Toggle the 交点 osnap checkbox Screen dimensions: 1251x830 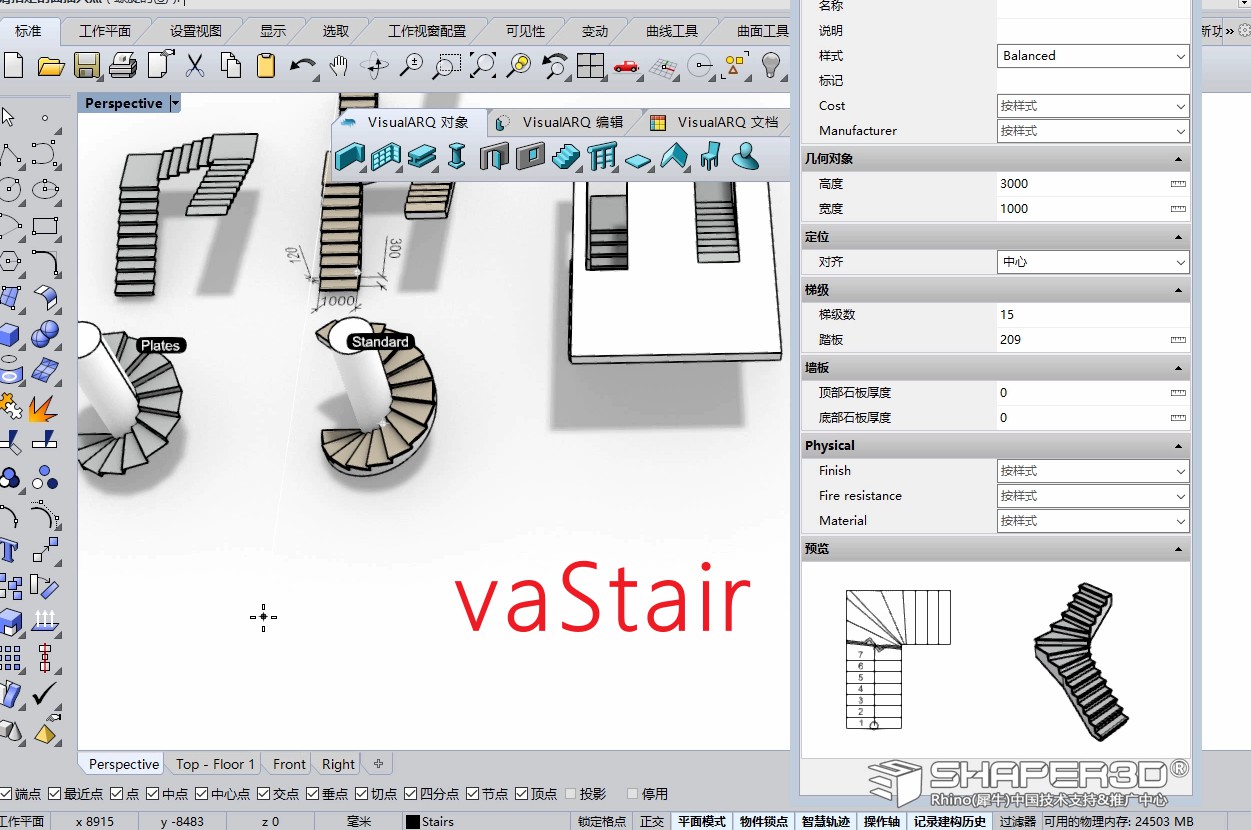click(x=264, y=794)
